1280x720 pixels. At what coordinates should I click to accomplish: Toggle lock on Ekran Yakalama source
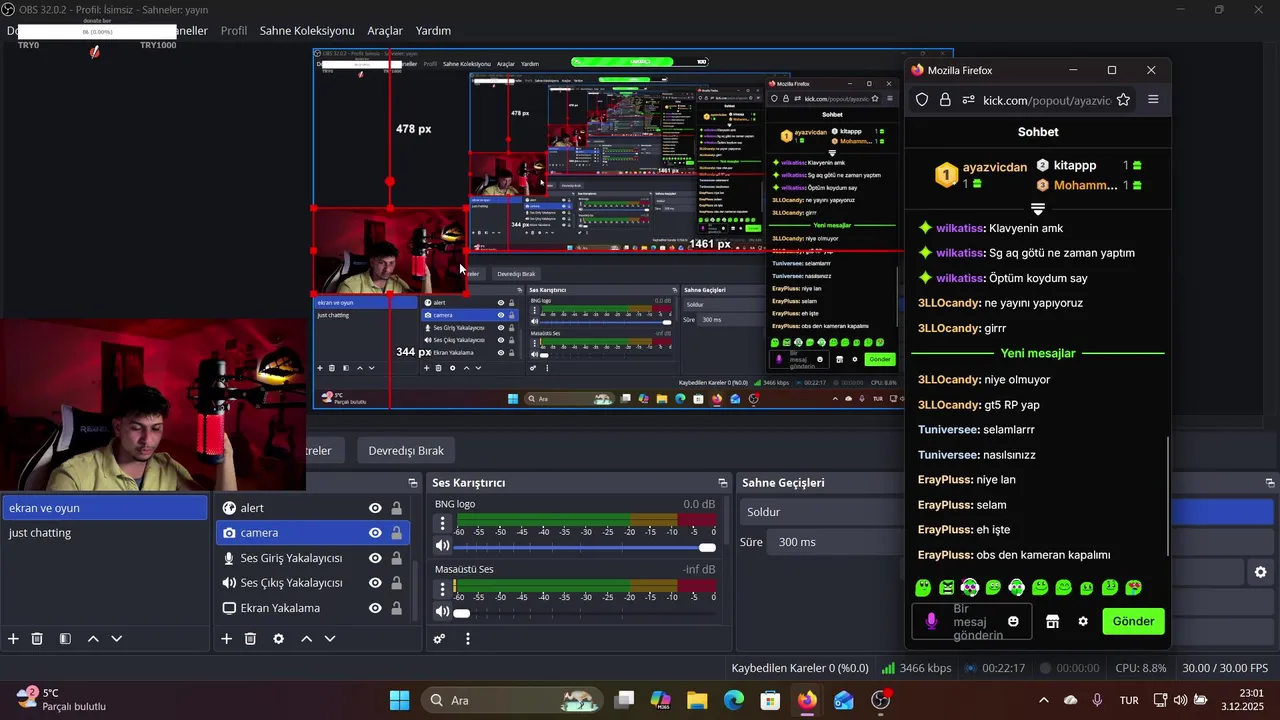click(397, 608)
